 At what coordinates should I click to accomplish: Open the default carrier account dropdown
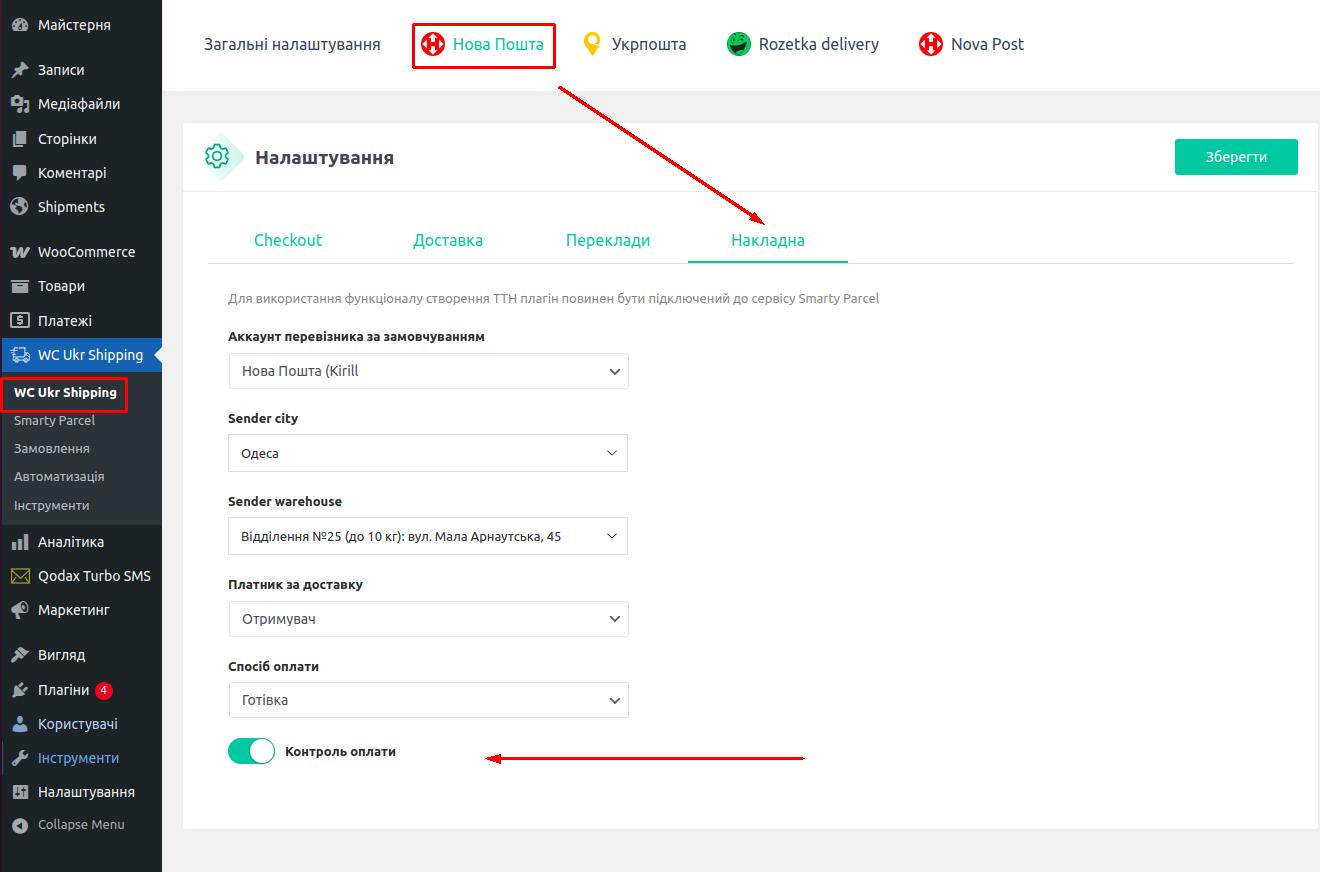(428, 371)
